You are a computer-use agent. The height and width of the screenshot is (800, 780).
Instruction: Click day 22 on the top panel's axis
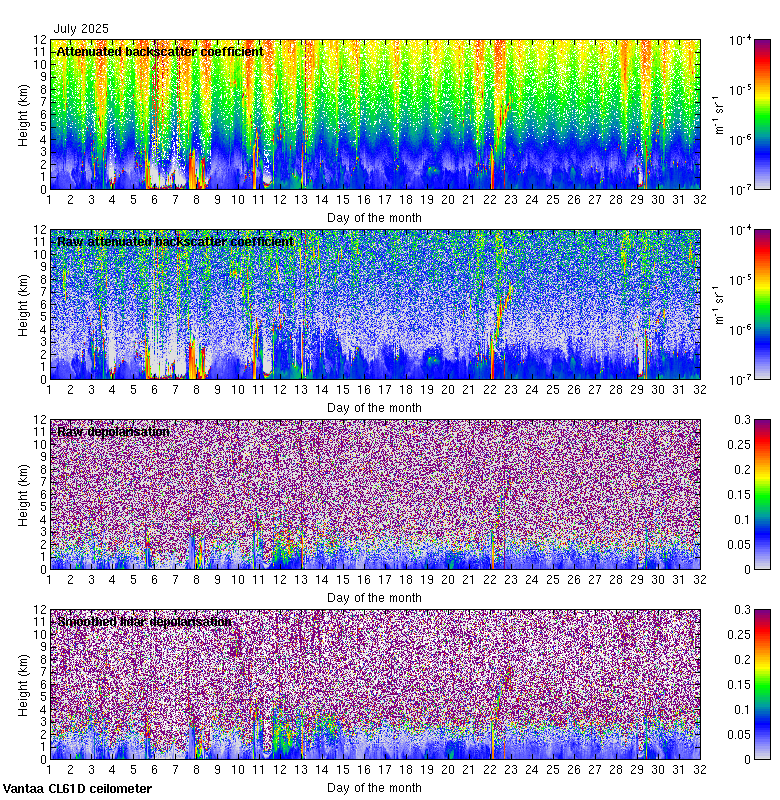[490, 200]
